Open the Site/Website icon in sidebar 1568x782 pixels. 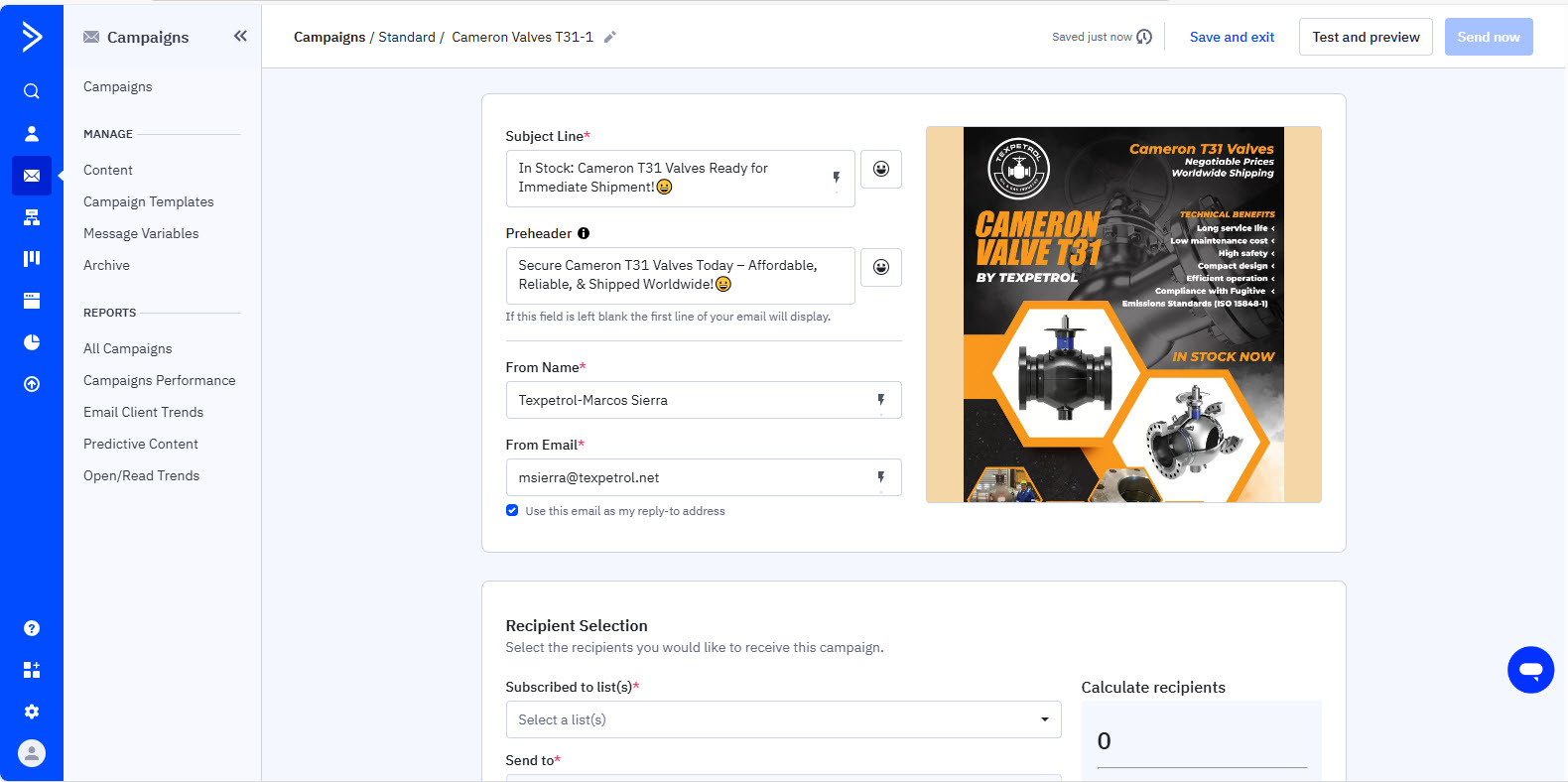(x=32, y=301)
